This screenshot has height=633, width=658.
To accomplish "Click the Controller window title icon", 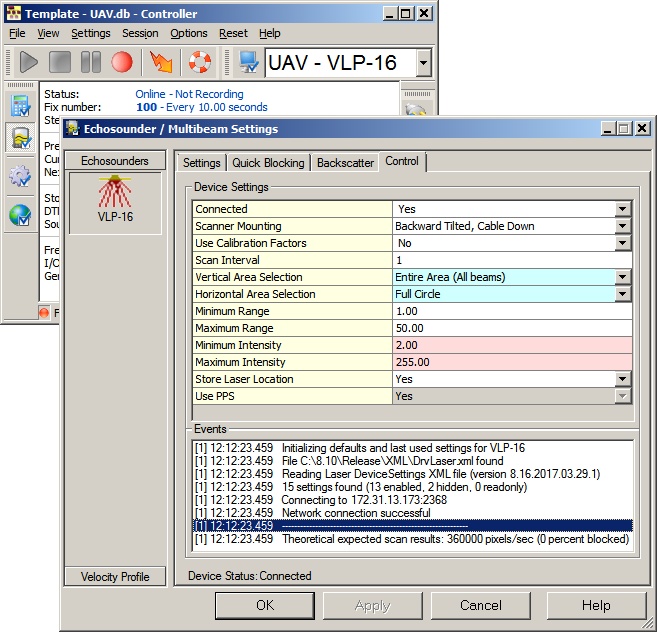I will [14, 14].
